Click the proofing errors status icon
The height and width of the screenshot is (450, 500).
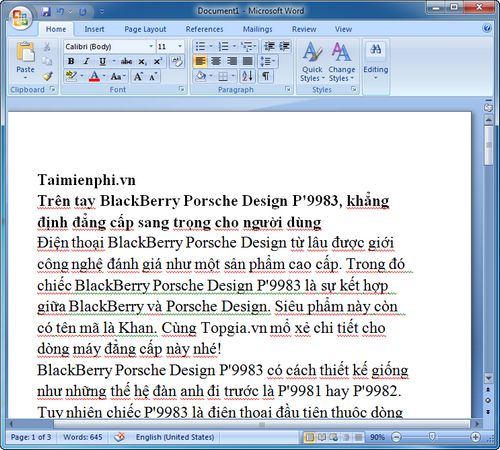pyautogui.click(x=119, y=436)
